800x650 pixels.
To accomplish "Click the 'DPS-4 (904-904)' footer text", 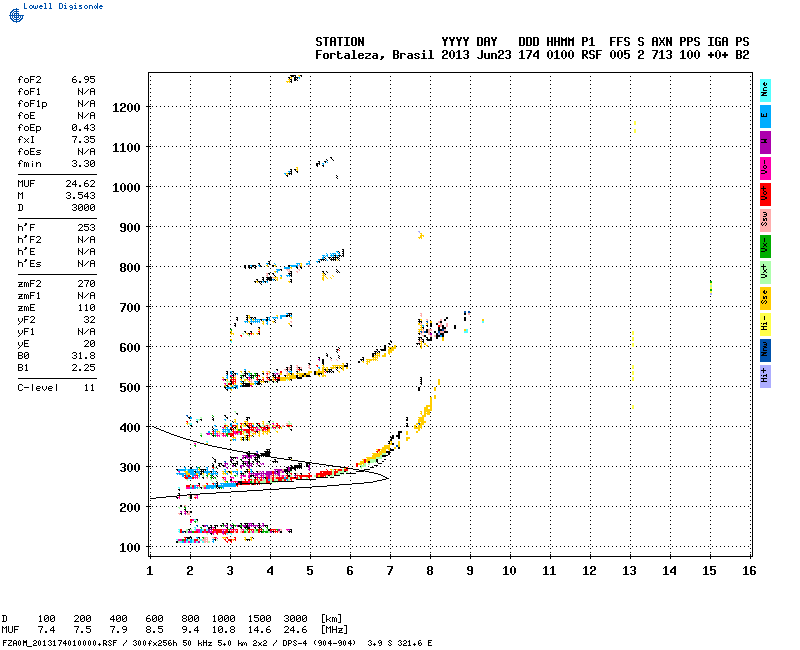I will (x=319, y=643).
